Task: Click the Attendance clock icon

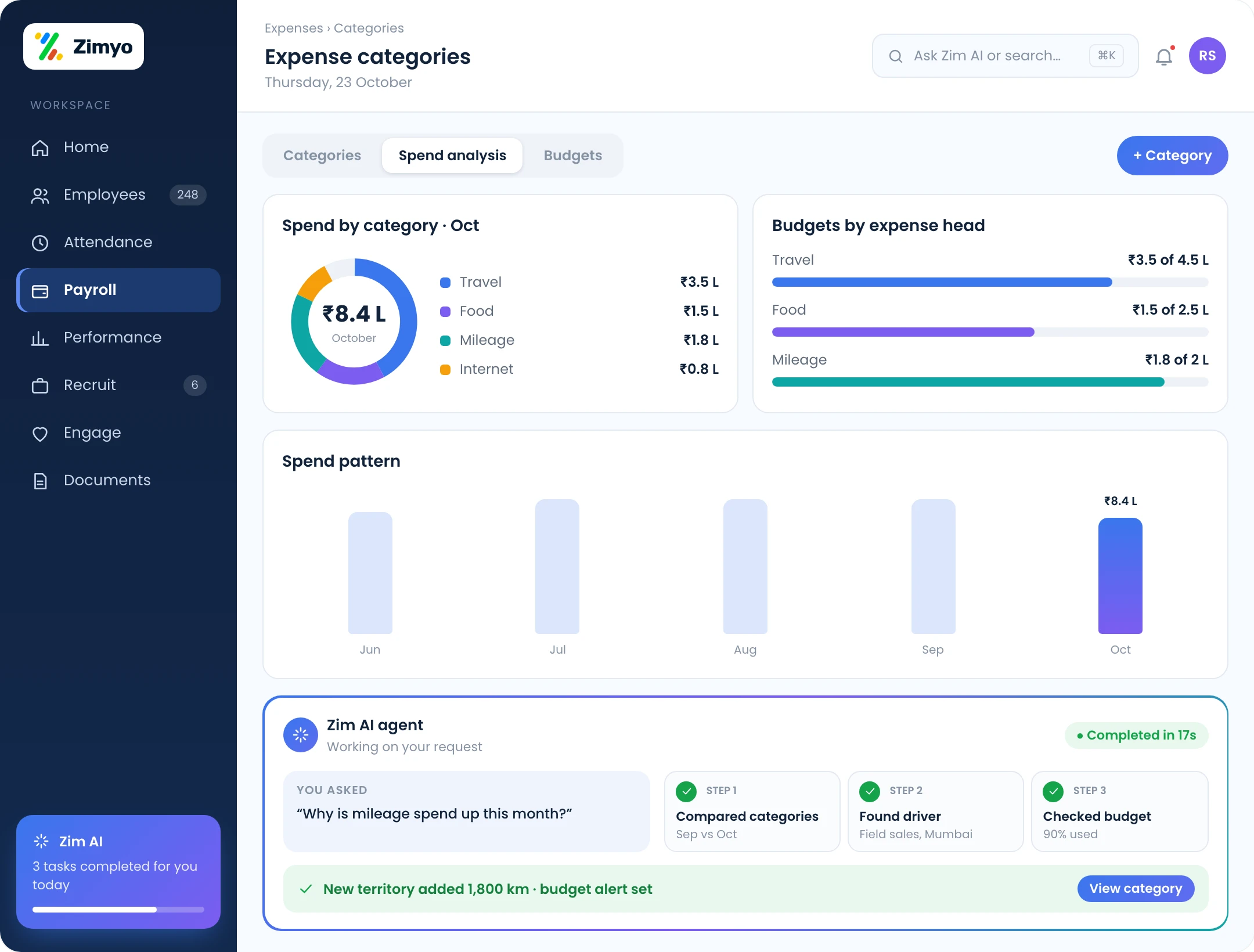Action: tap(40, 243)
